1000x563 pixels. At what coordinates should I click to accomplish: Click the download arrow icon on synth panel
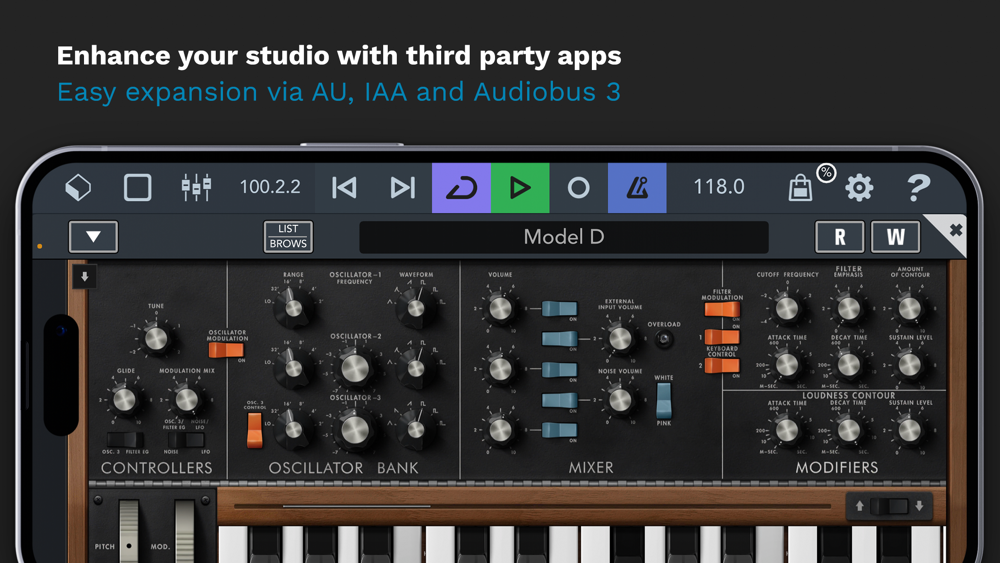(x=84, y=277)
